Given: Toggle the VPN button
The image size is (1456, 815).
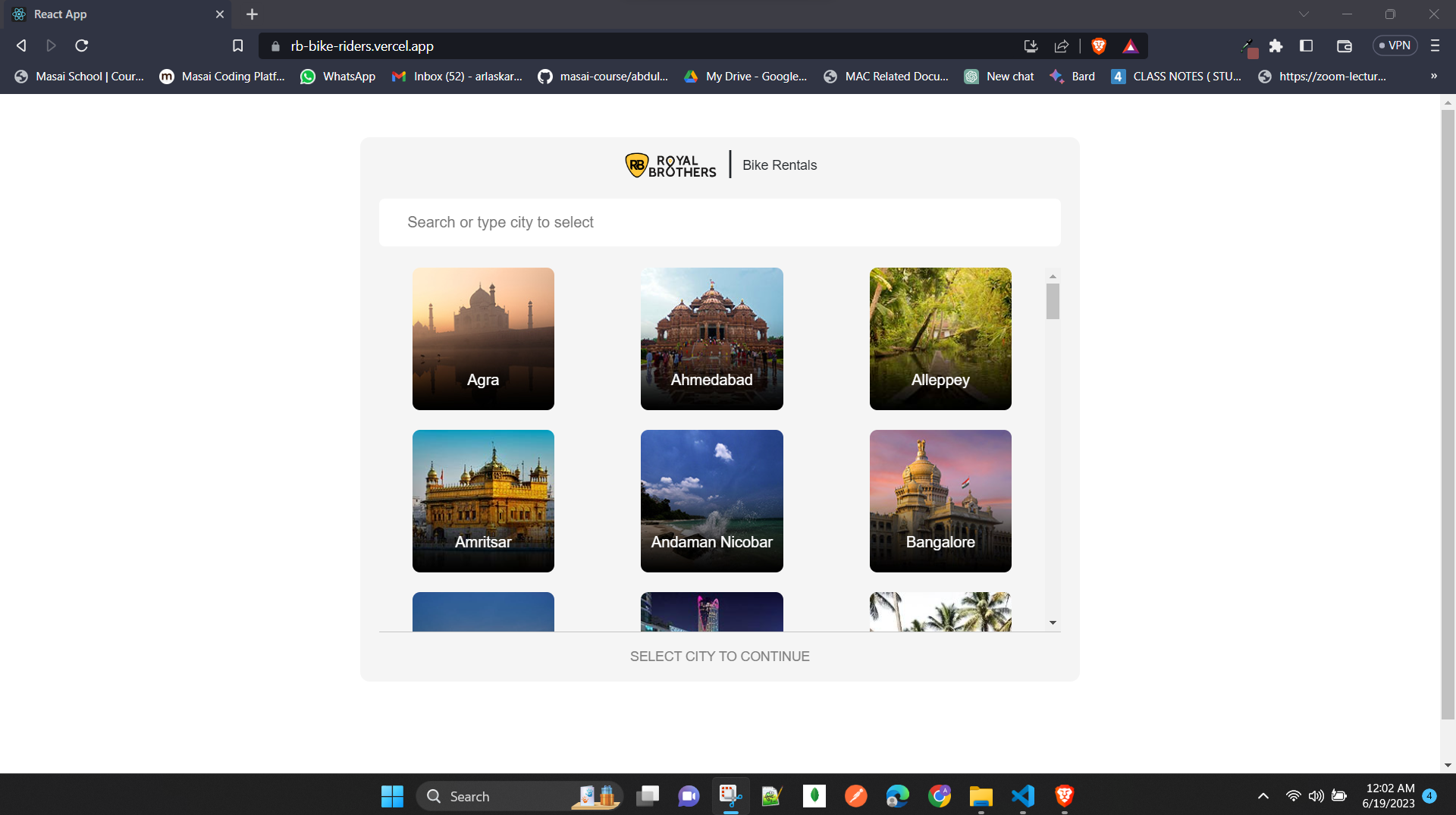Looking at the screenshot, I should pyautogui.click(x=1395, y=46).
